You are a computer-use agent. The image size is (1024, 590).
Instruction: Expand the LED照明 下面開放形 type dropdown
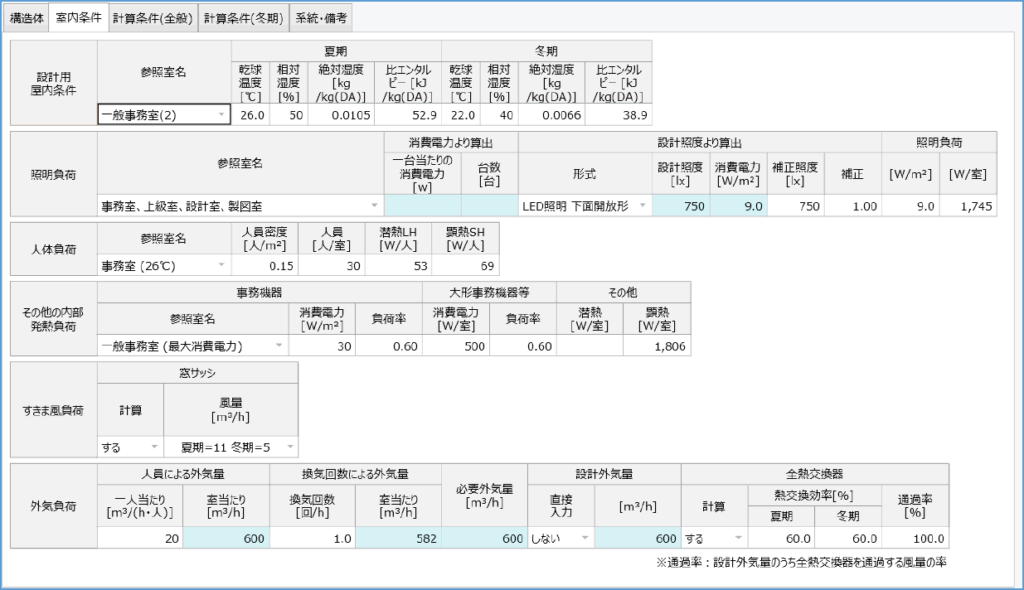coord(642,206)
